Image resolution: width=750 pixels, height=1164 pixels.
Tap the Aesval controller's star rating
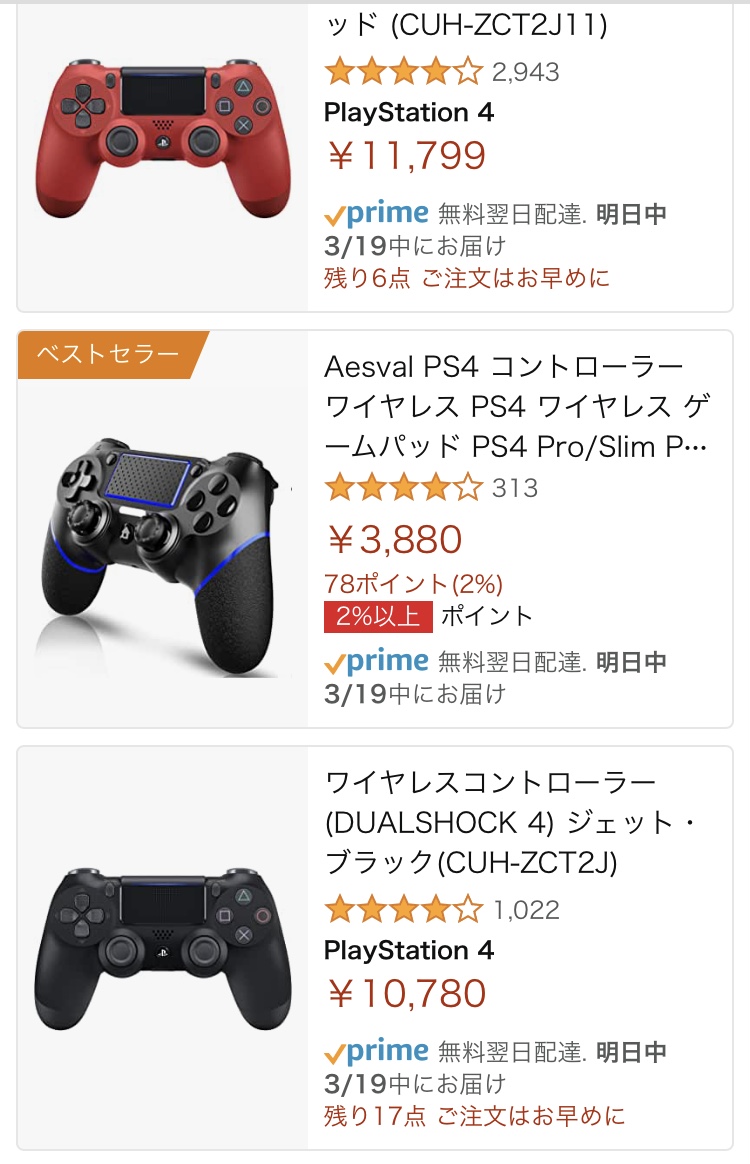tap(403, 488)
